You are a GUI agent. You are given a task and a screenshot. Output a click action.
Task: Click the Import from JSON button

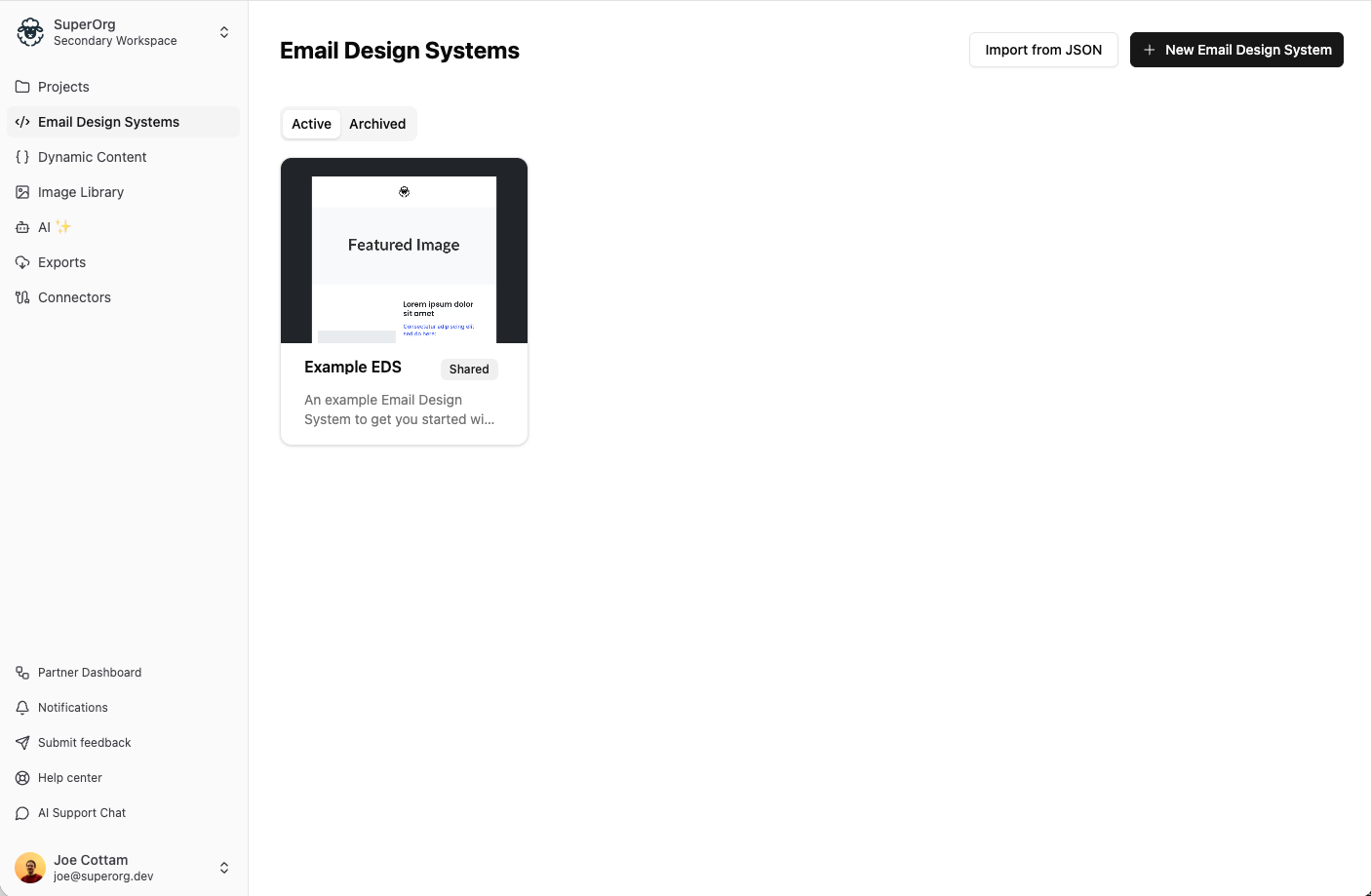[1043, 49]
